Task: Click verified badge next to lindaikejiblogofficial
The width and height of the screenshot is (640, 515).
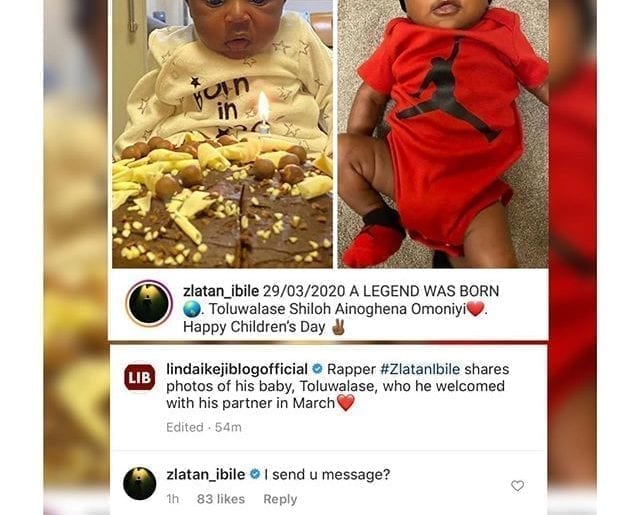Action: click(317, 369)
